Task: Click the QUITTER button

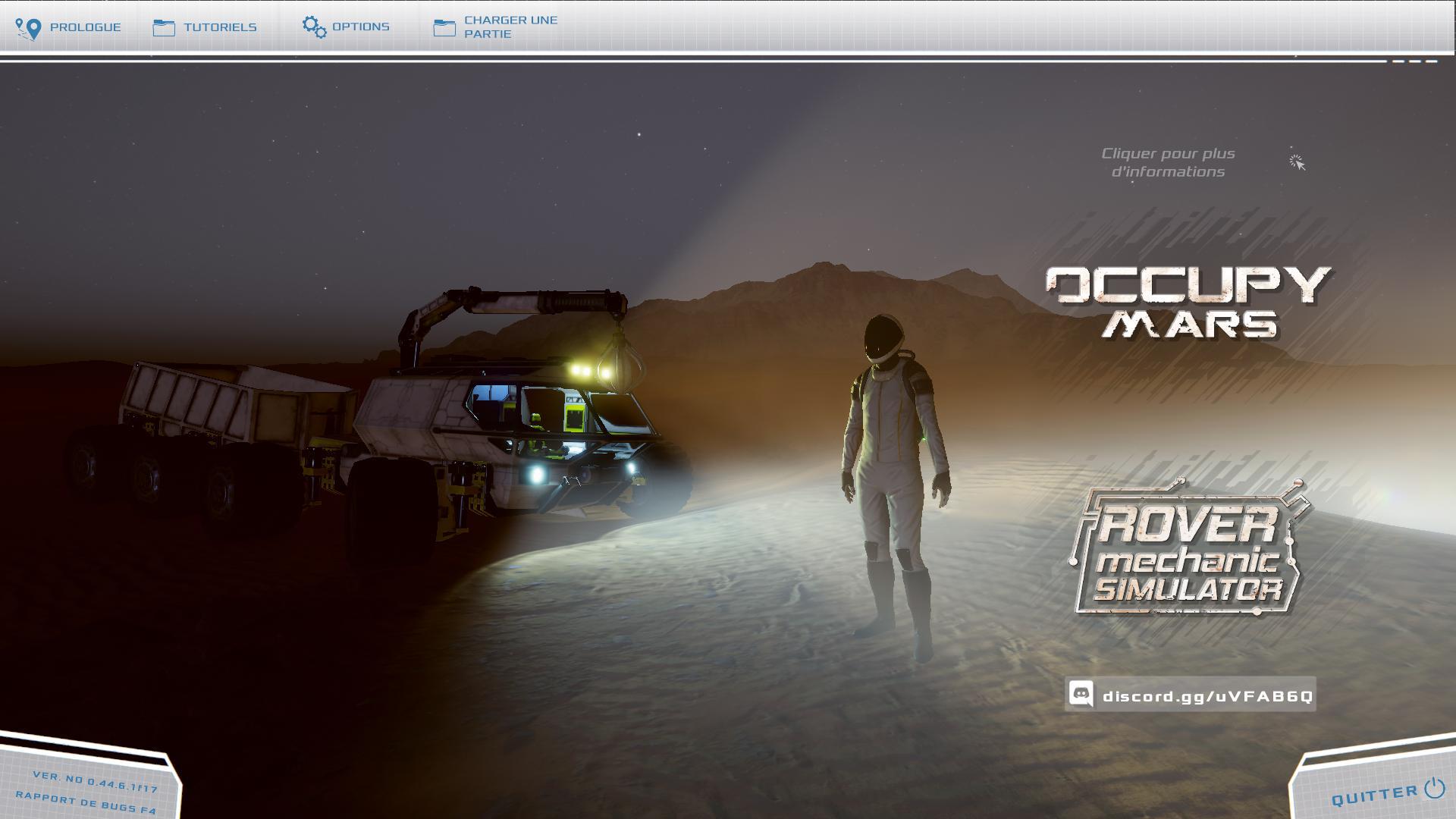Action: click(x=1374, y=795)
